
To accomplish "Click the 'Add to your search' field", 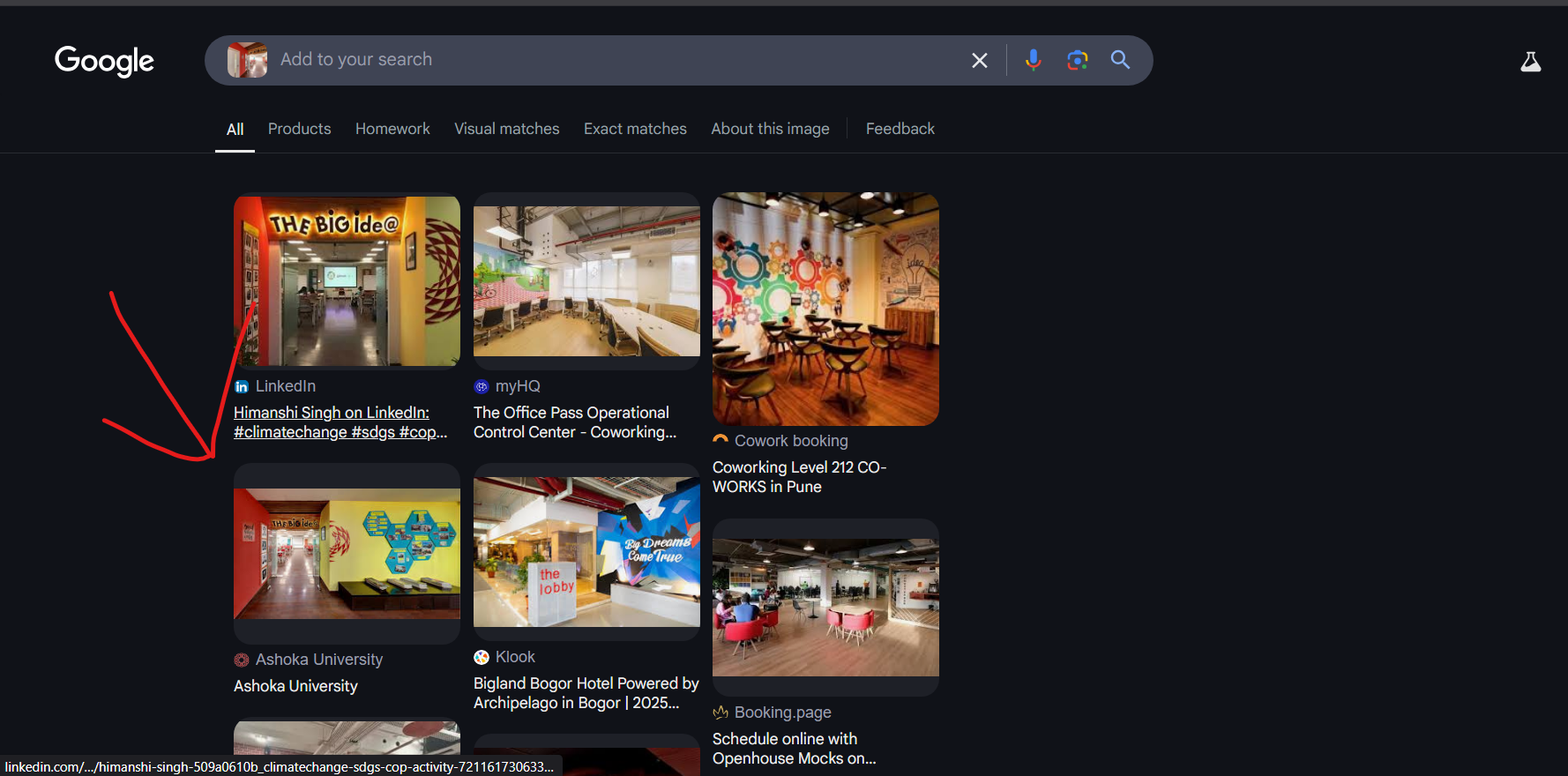I will (x=617, y=60).
